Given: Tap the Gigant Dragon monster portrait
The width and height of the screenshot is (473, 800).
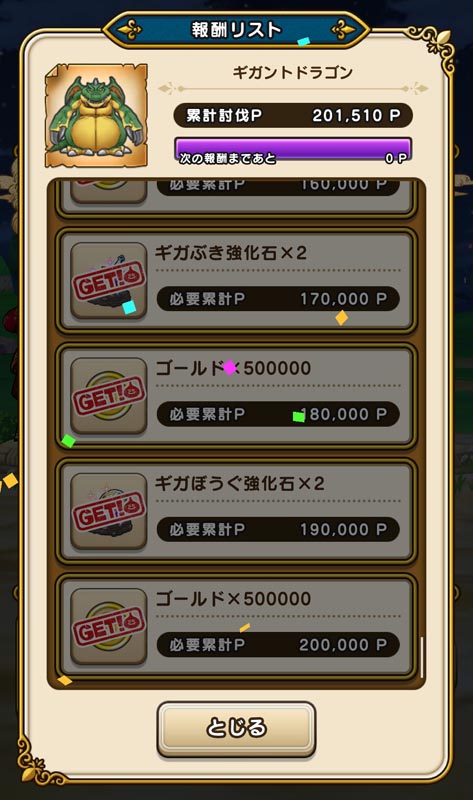Looking at the screenshot, I should coord(96,116).
